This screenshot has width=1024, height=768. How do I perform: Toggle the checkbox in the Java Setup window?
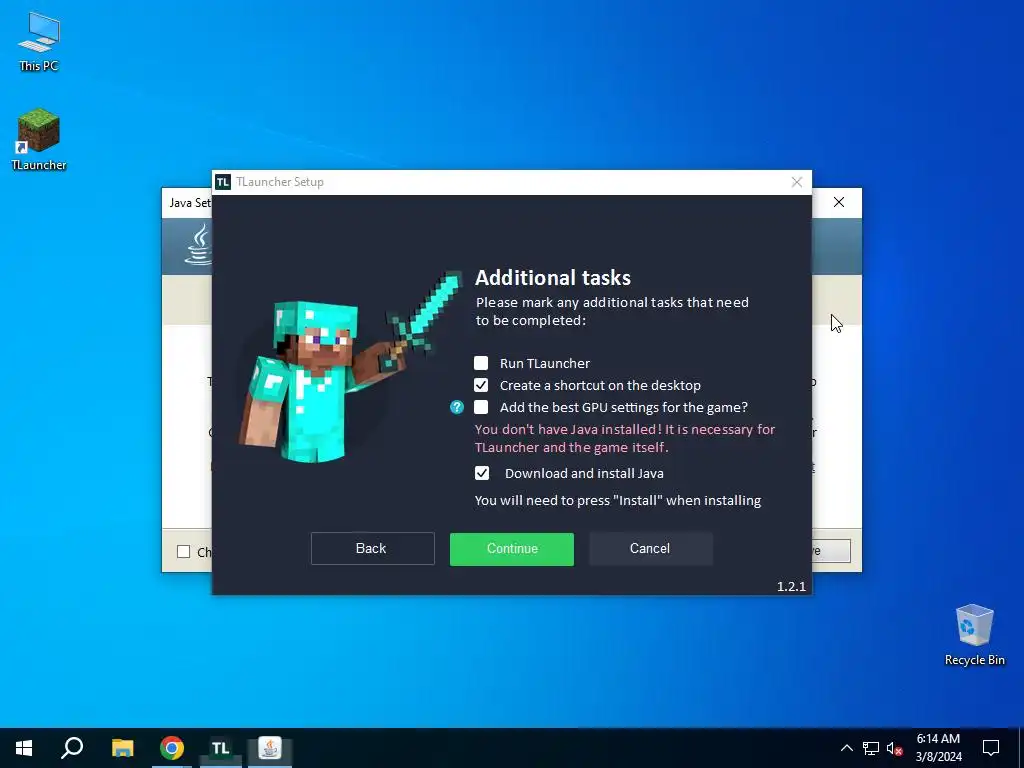(184, 552)
